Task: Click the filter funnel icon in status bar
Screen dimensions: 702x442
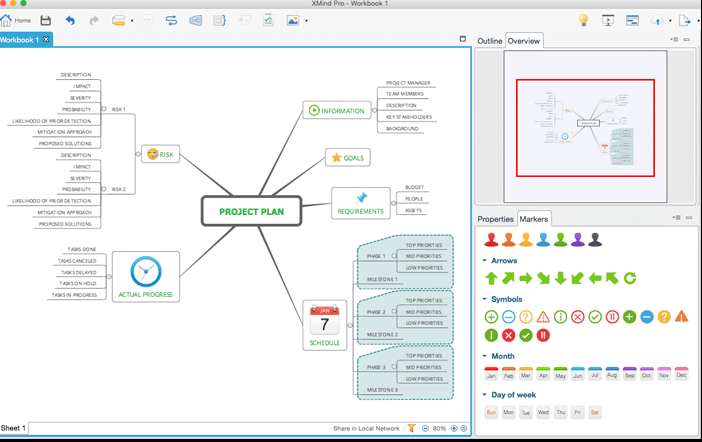Action: click(x=411, y=428)
